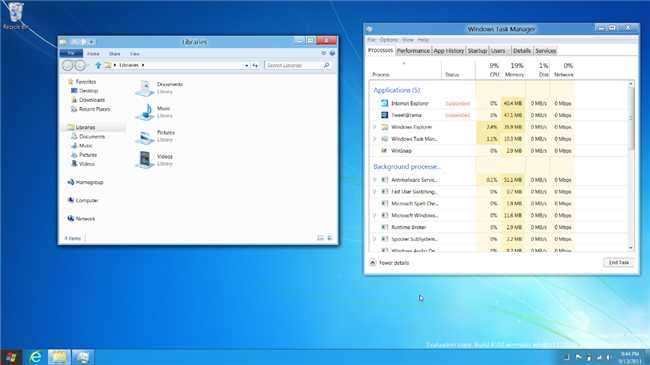
Task: Switch to the App History tab
Action: pos(449,51)
